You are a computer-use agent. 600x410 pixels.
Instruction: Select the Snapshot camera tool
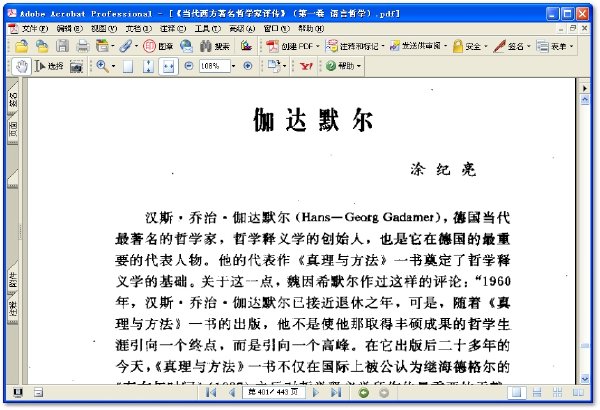tap(76, 67)
